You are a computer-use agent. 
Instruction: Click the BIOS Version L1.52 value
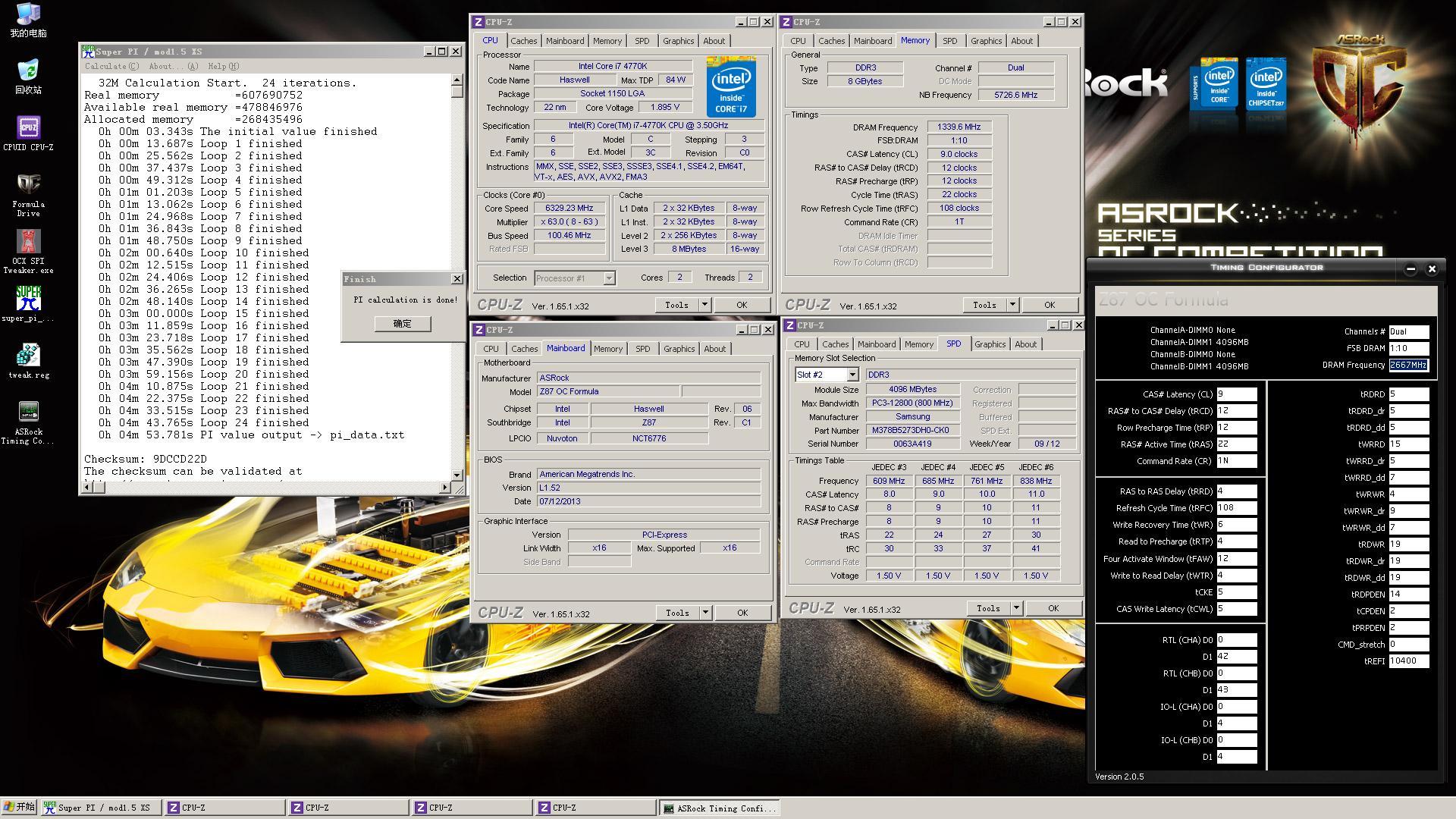(x=648, y=488)
